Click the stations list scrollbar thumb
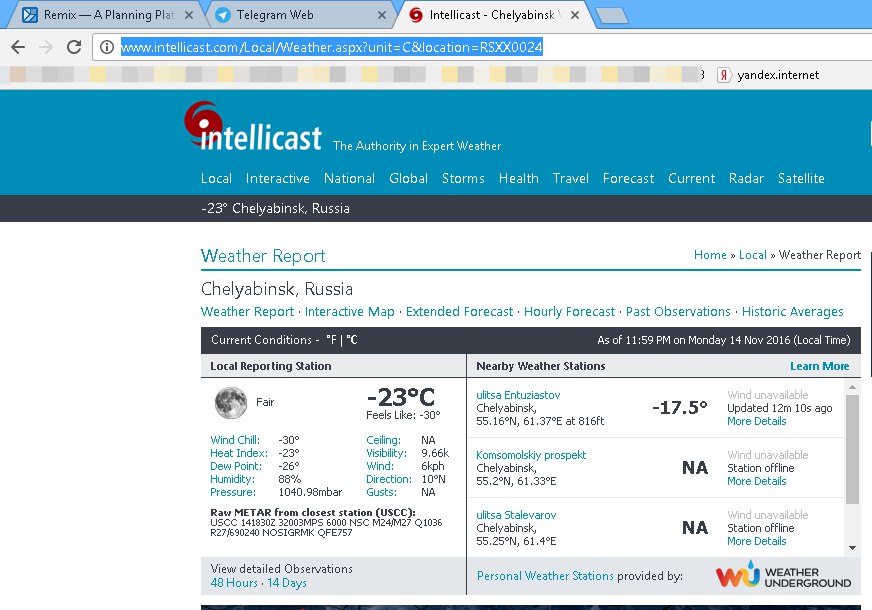 click(853, 449)
